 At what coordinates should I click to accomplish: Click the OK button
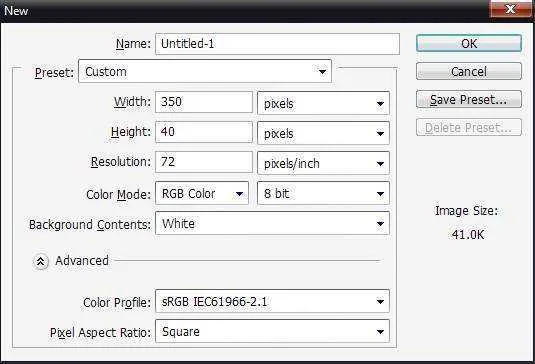coord(469,43)
